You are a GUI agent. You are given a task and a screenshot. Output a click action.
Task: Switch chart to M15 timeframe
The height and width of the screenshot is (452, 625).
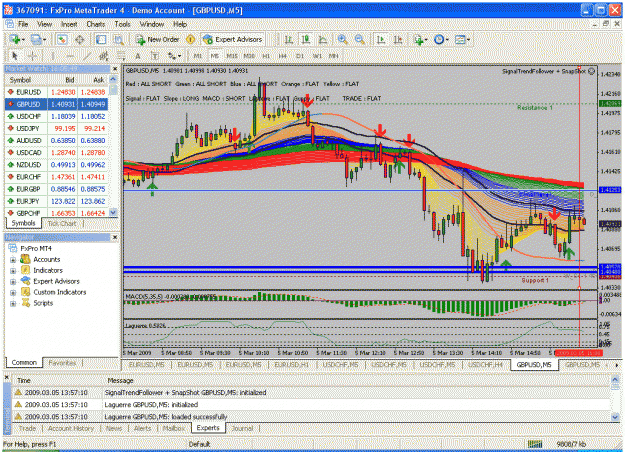(232, 56)
